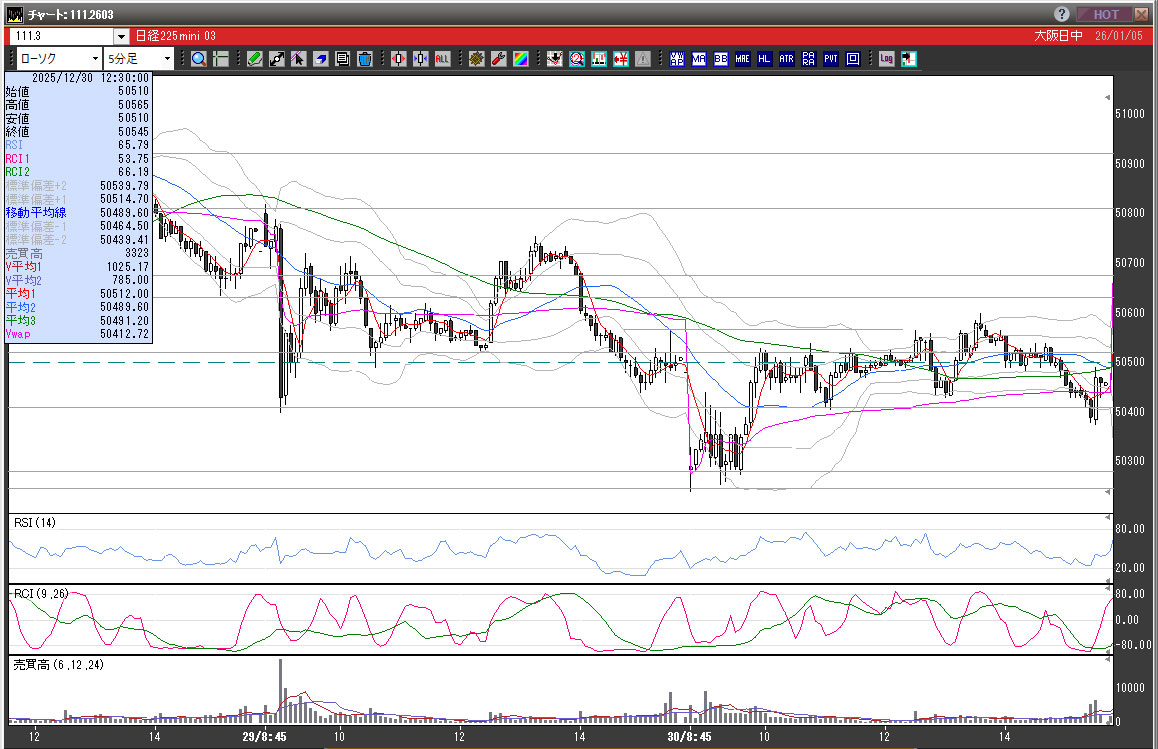The image size is (1158, 749).
Task: Click the magnifier zoom tool icon
Action: tap(198, 59)
